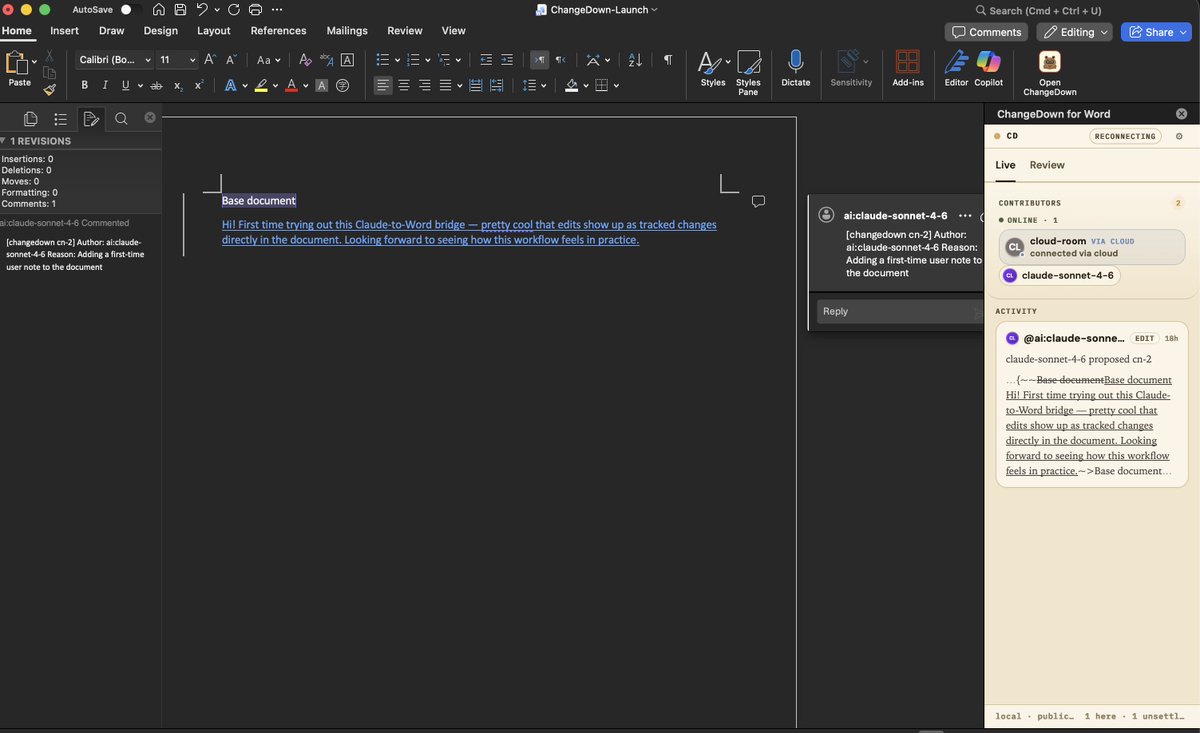Open the Undo history dropdown arrow
Image resolution: width=1200 pixels, height=733 pixels.
tap(217, 9)
